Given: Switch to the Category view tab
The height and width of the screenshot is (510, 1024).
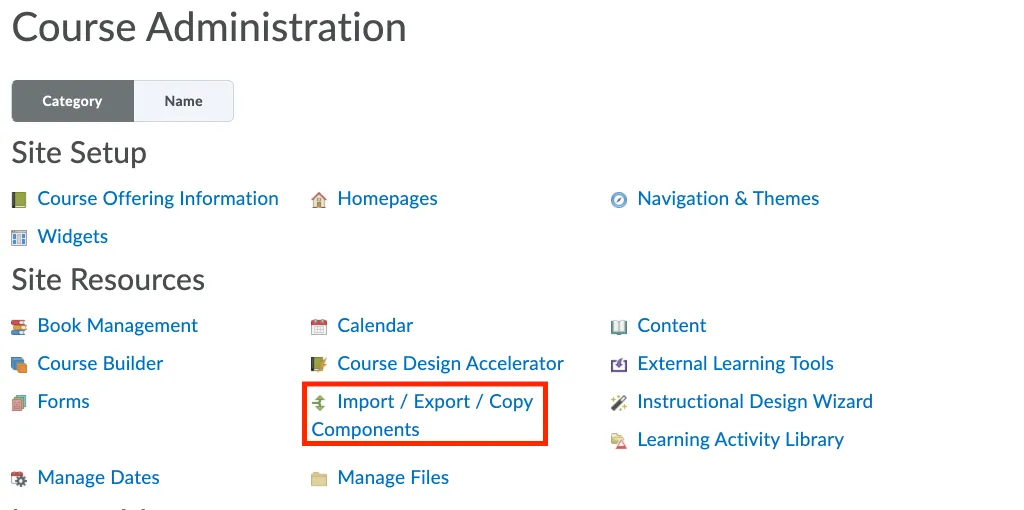Looking at the screenshot, I should (72, 101).
